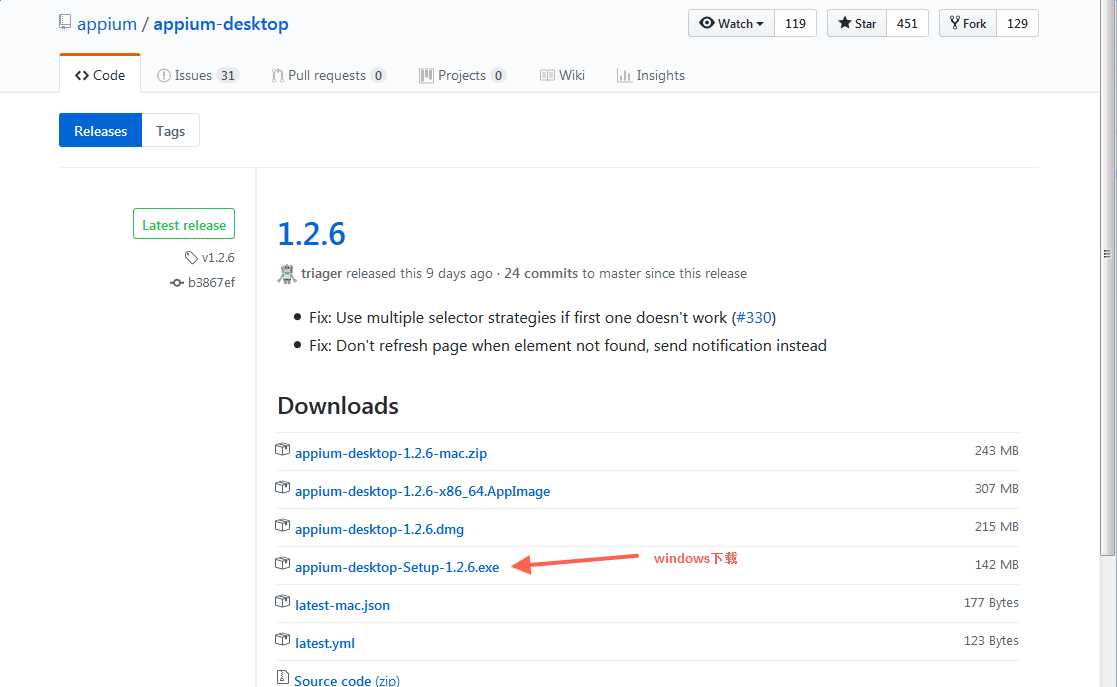Select the Releases button
1117x687 pixels.
click(x=100, y=130)
